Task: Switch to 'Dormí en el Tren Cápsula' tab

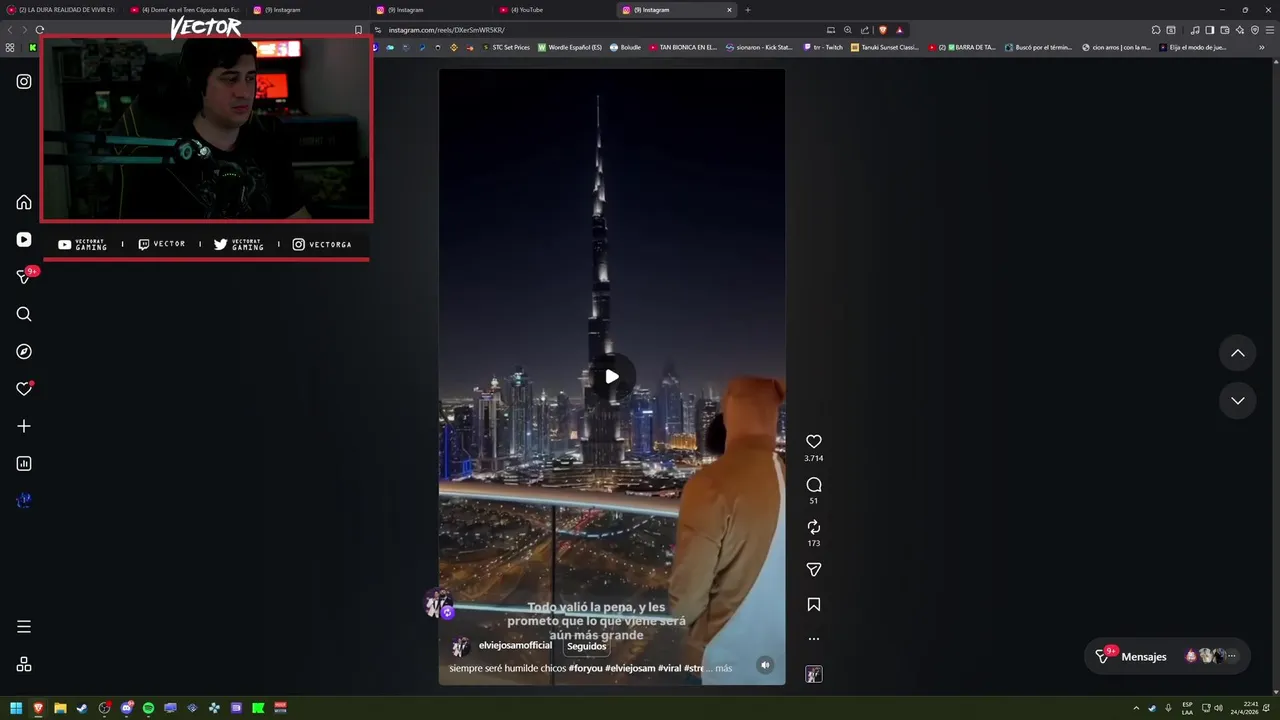Action: point(185,10)
